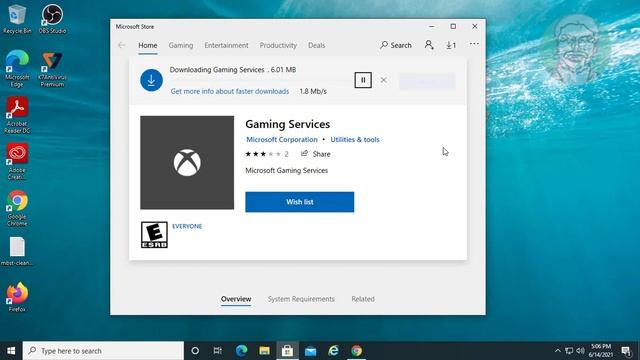This screenshot has width=640, height=360.
Task: Click the taskbar search box
Action: click(103, 351)
